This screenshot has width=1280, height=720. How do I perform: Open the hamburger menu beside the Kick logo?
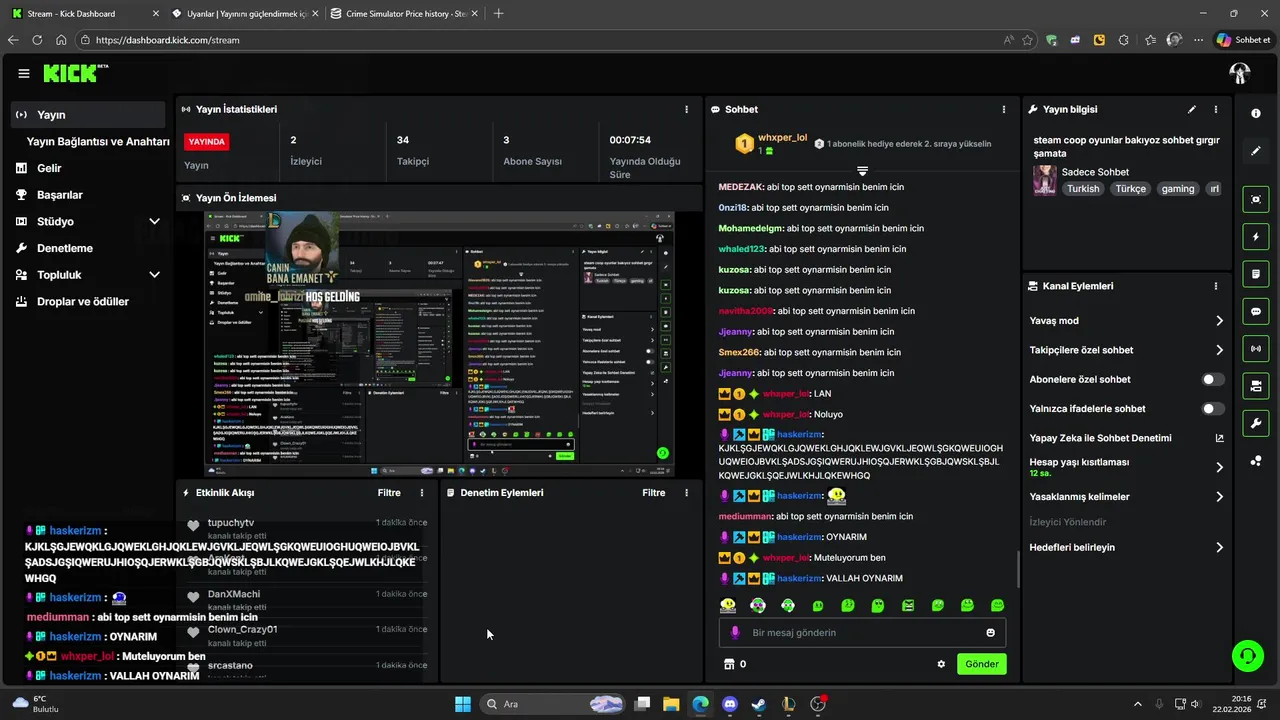[24, 73]
